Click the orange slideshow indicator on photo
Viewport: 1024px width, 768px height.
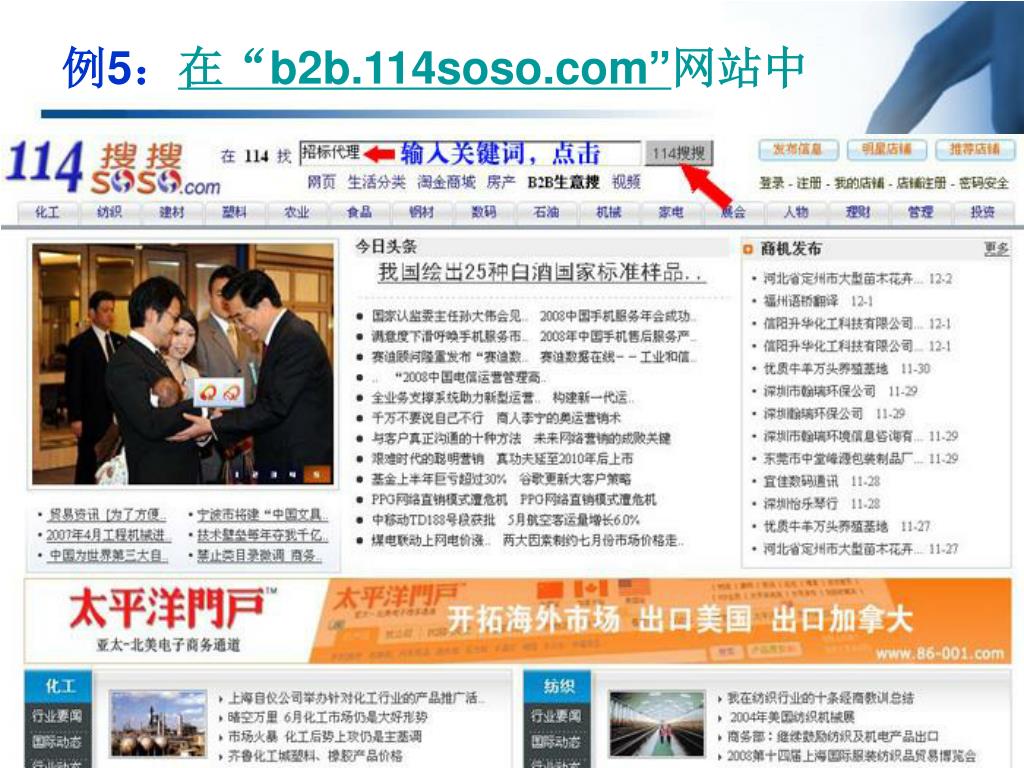click(317, 475)
